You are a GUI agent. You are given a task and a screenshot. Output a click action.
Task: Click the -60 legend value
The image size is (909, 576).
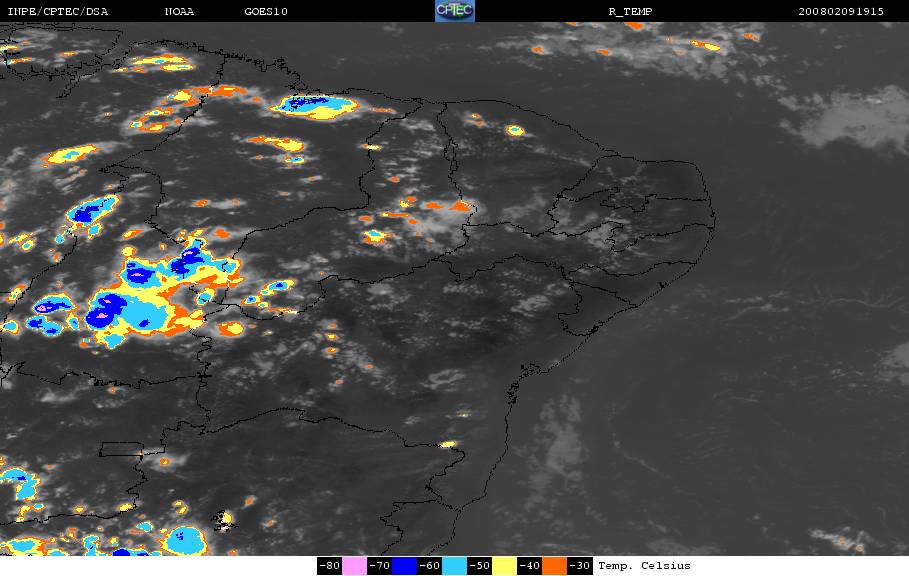(430, 566)
